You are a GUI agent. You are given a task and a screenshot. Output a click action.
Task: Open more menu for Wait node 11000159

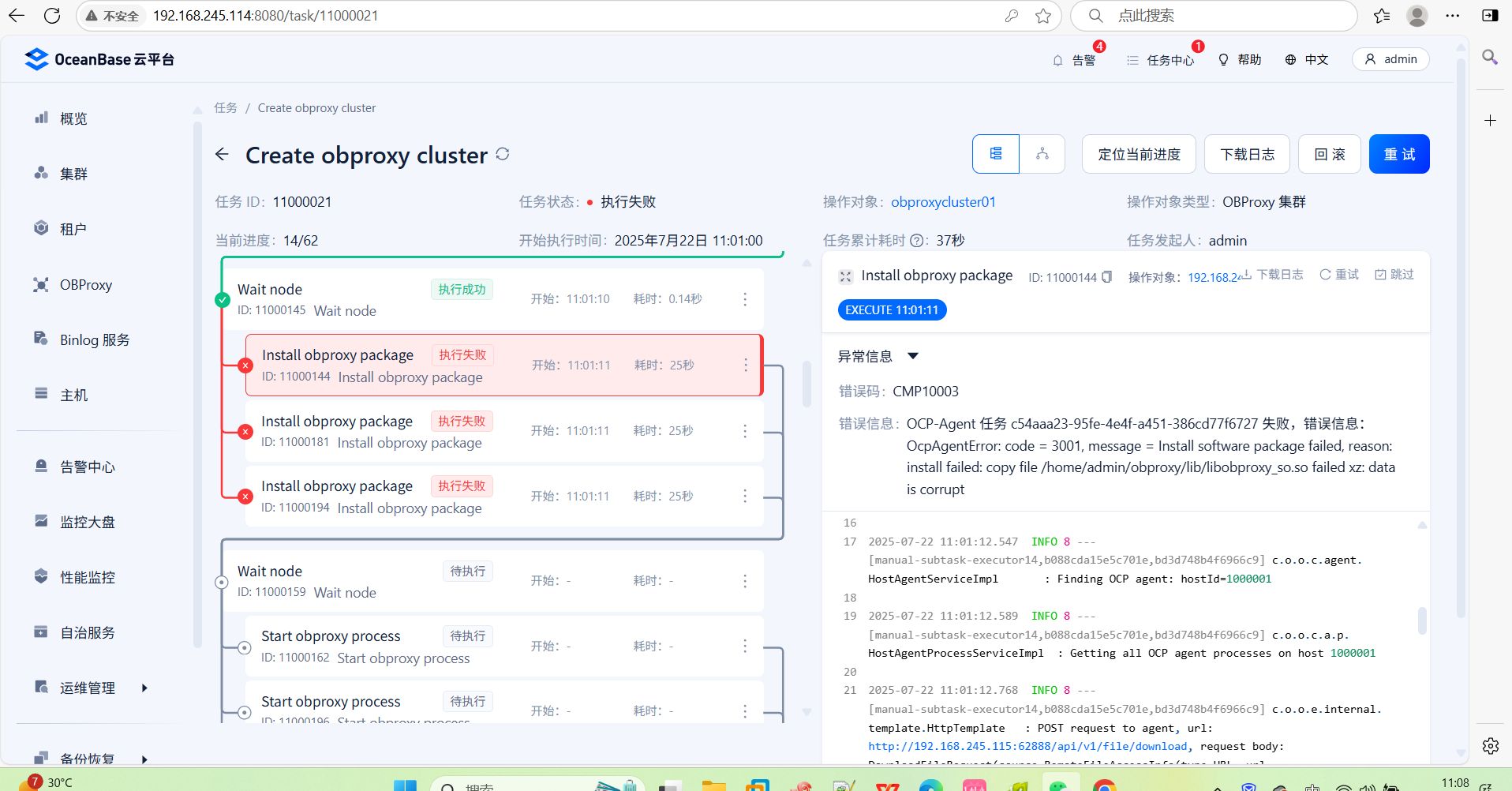(x=745, y=581)
